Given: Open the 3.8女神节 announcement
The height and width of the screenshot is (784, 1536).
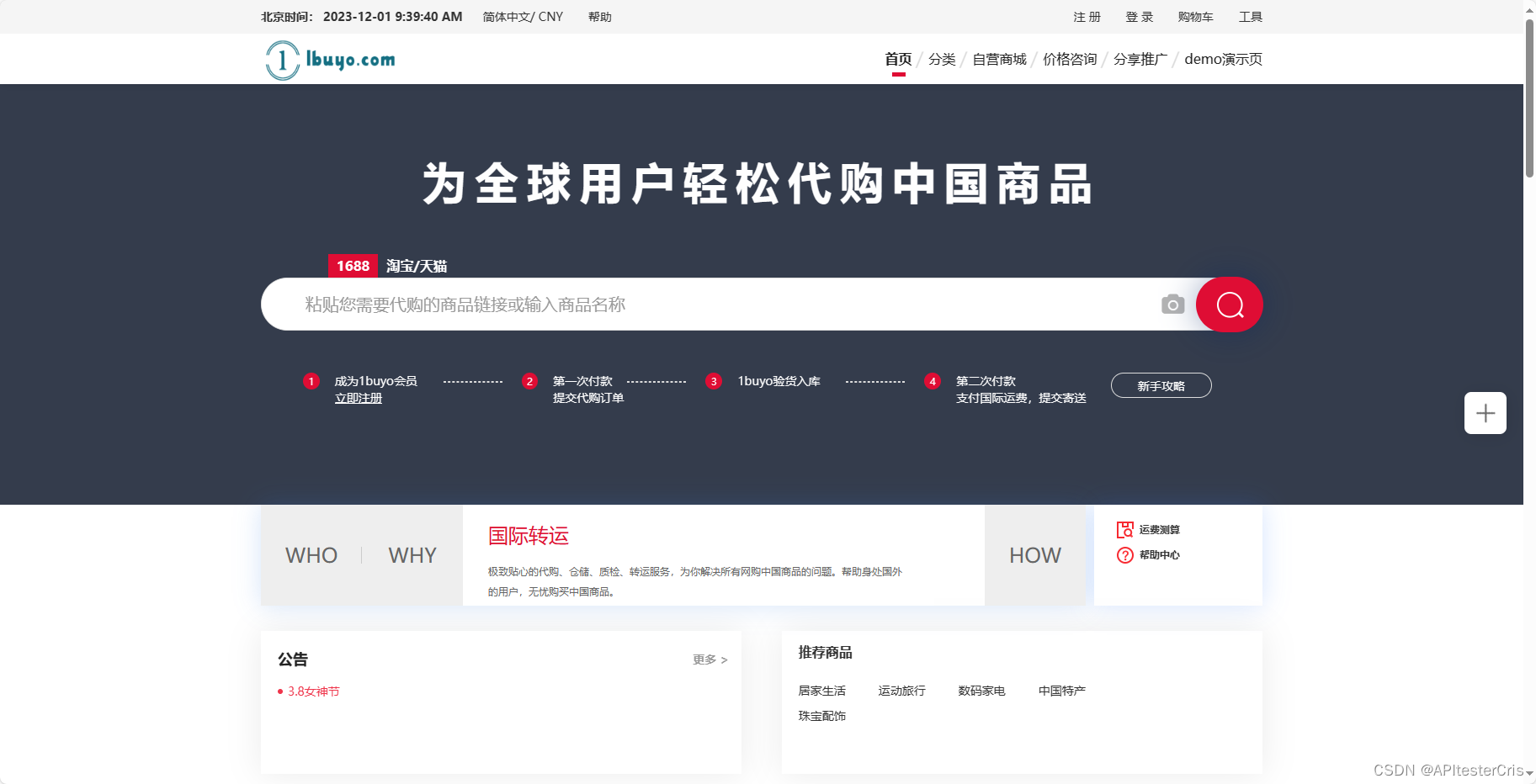Looking at the screenshot, I should (x=313, y=691).
